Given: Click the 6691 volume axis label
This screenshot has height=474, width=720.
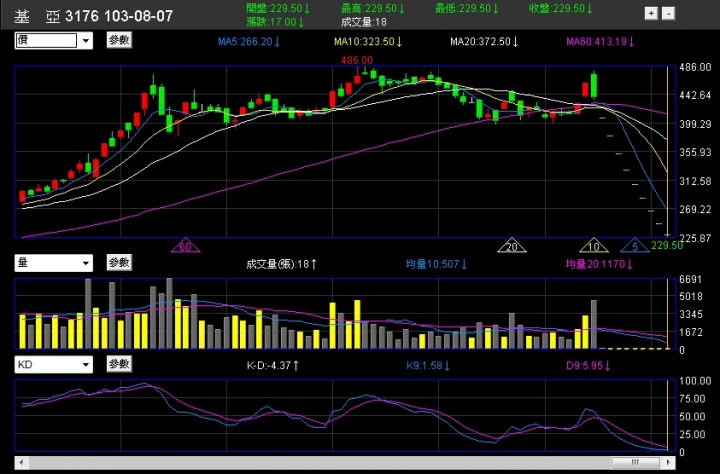Looking at the screenshot, I should (691, 279).
